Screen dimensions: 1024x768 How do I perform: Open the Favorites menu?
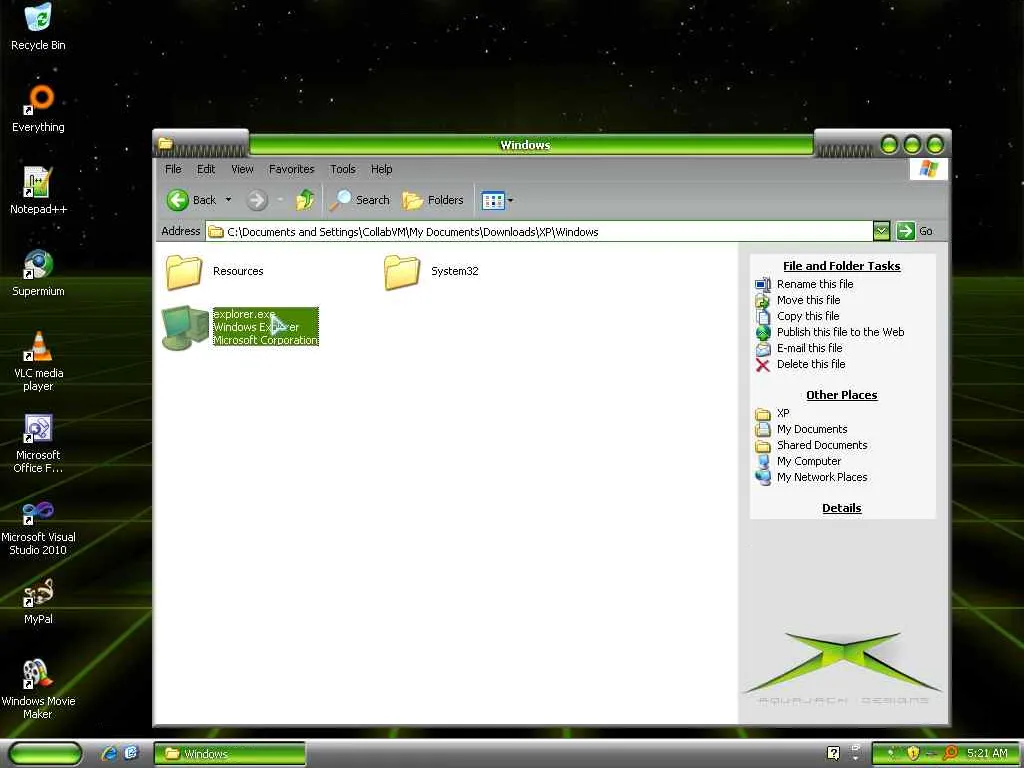point(291,169)
